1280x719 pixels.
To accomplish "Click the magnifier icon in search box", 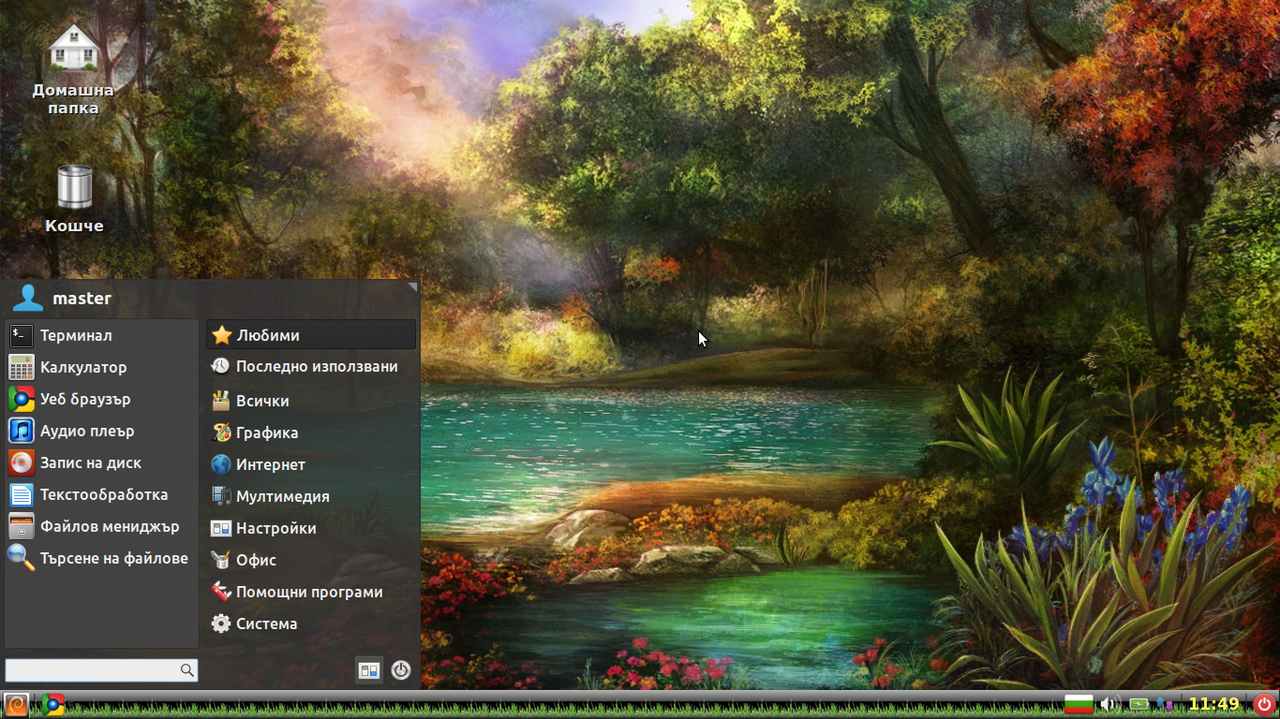I will pyautogui.click(x=186, y=670).
